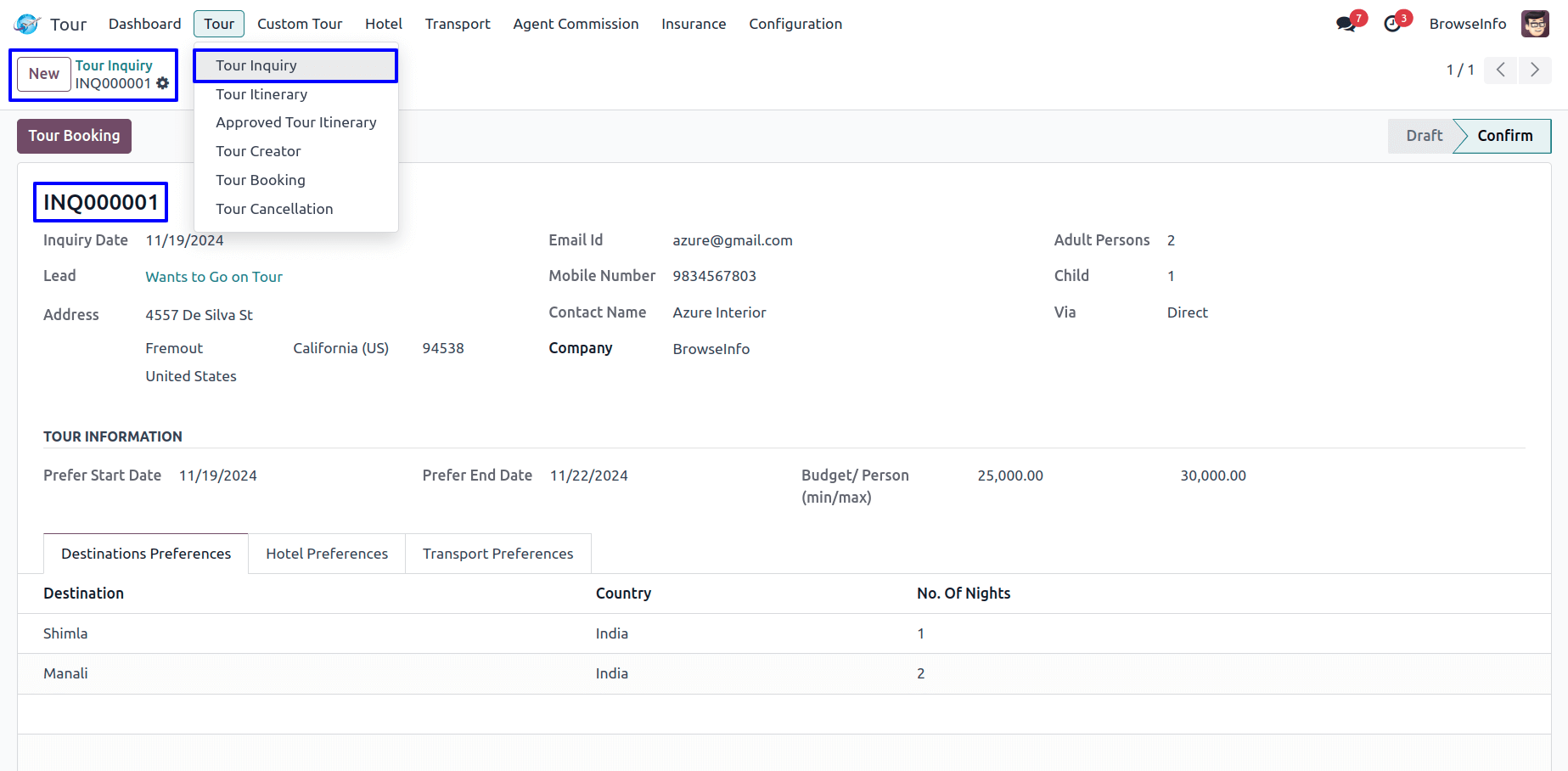Click the New button to create inquiry

point(42,74)
